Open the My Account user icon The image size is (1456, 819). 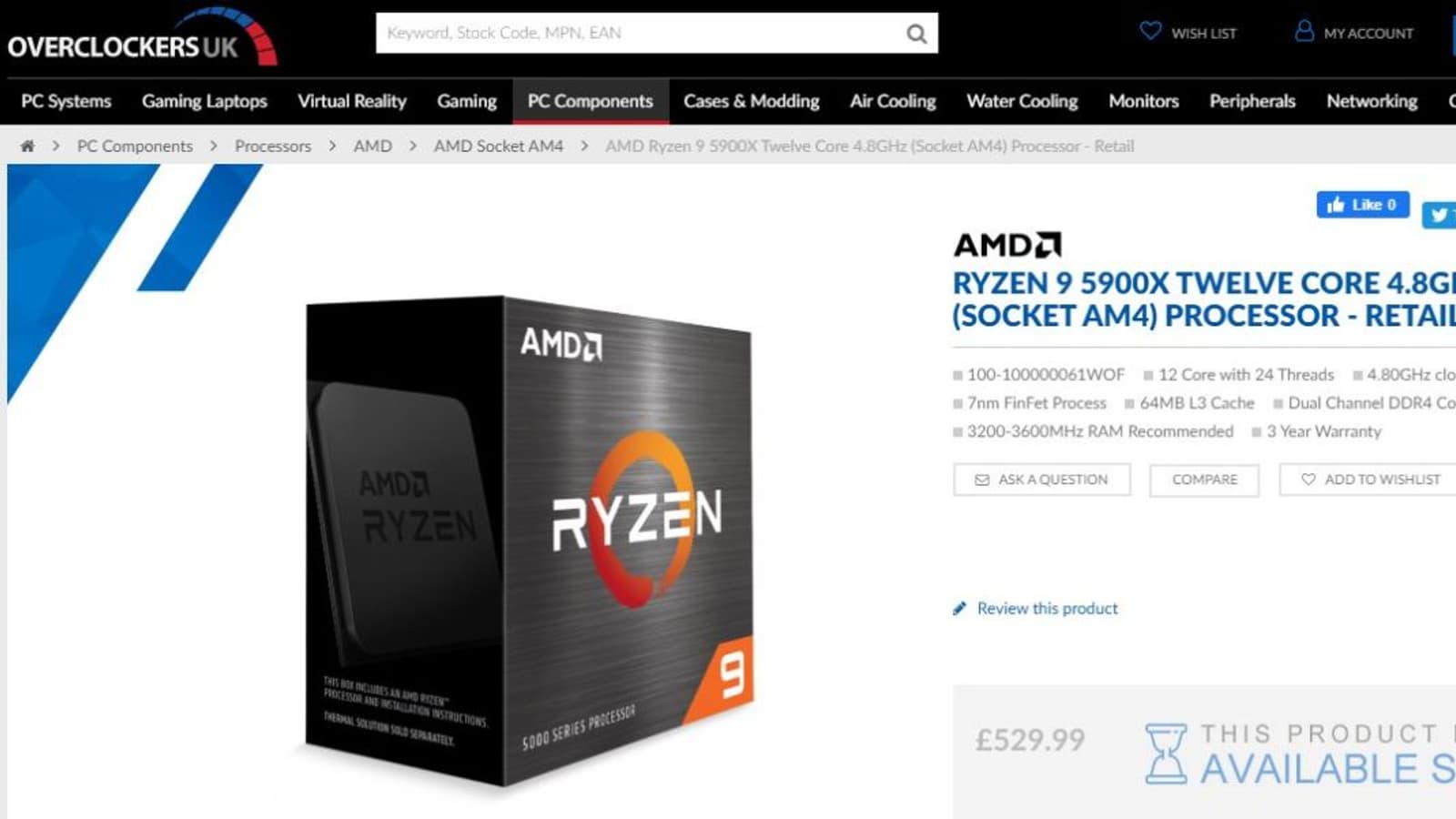coord(1304,31)
